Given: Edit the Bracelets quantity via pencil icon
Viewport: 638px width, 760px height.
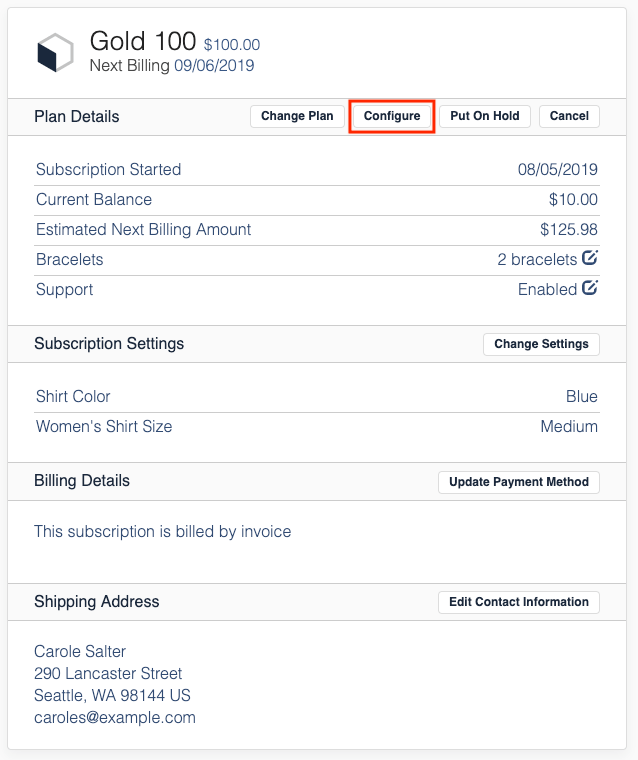Looking at the screenshot, I should [x=590, y=258].
